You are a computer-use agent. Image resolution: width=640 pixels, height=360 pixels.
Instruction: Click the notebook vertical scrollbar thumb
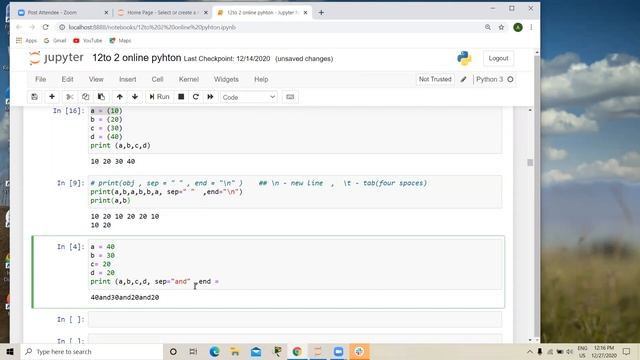click(530, 162)
